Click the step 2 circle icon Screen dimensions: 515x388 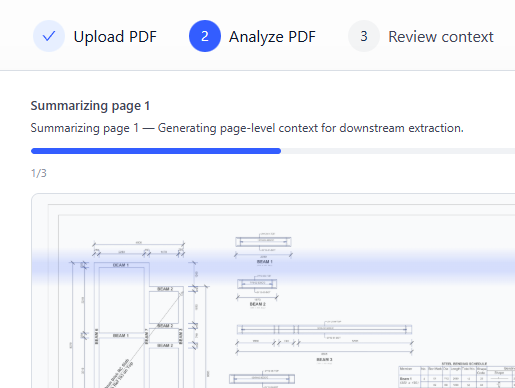(x=205, y=36)
